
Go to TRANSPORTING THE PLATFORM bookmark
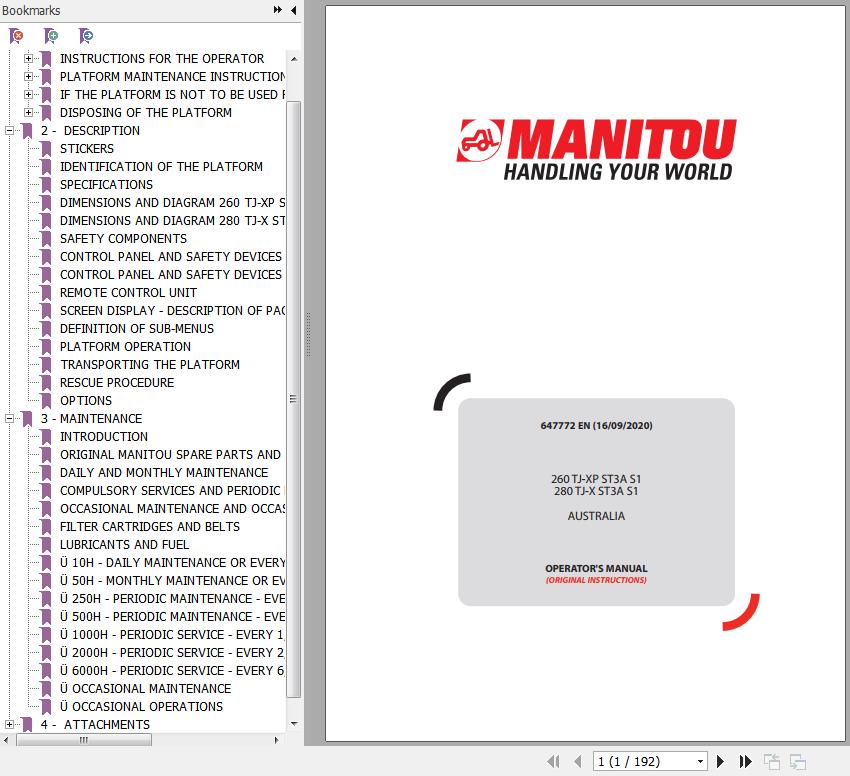pyautogui.click(x=150, y=364)
